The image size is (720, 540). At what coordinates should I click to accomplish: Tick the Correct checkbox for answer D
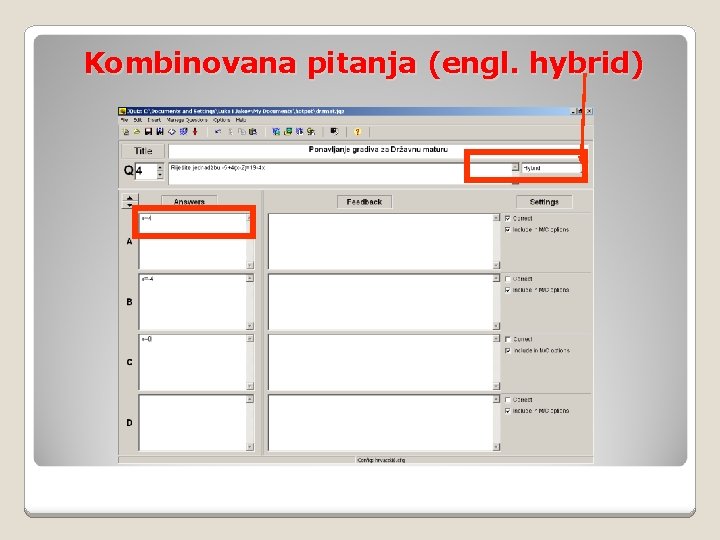(x=507, y=400)
